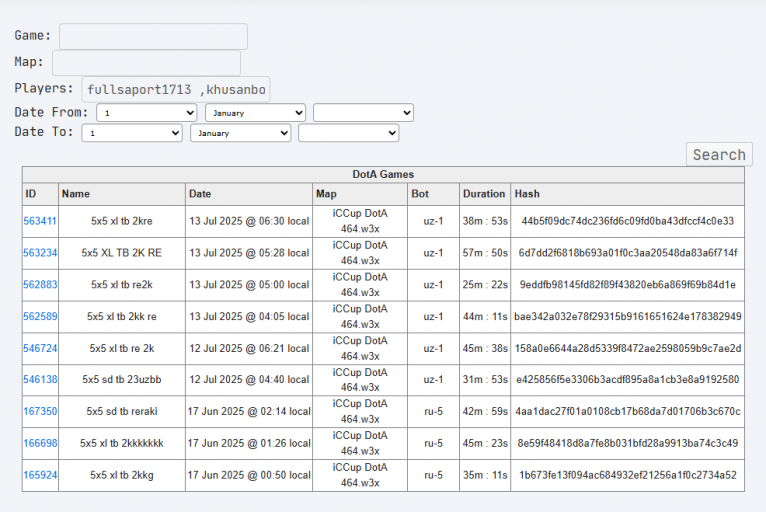
Task: Open game ID 562883 link
Action: point(40,285)
